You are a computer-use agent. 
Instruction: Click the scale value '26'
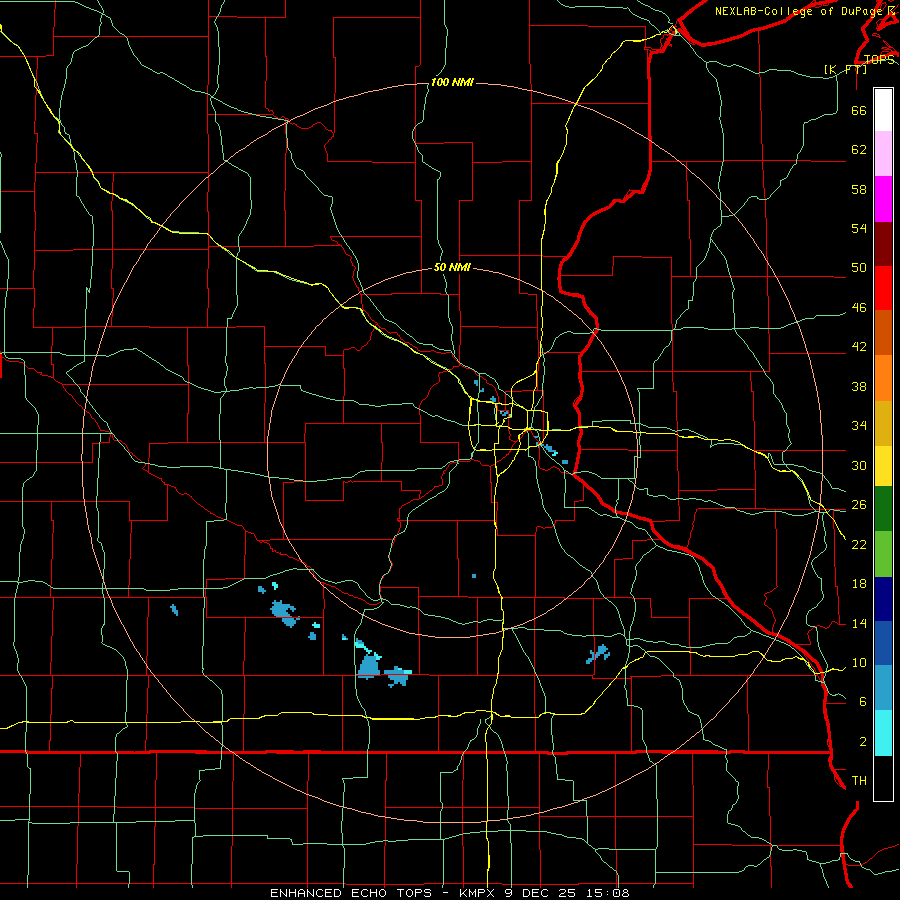859,505
